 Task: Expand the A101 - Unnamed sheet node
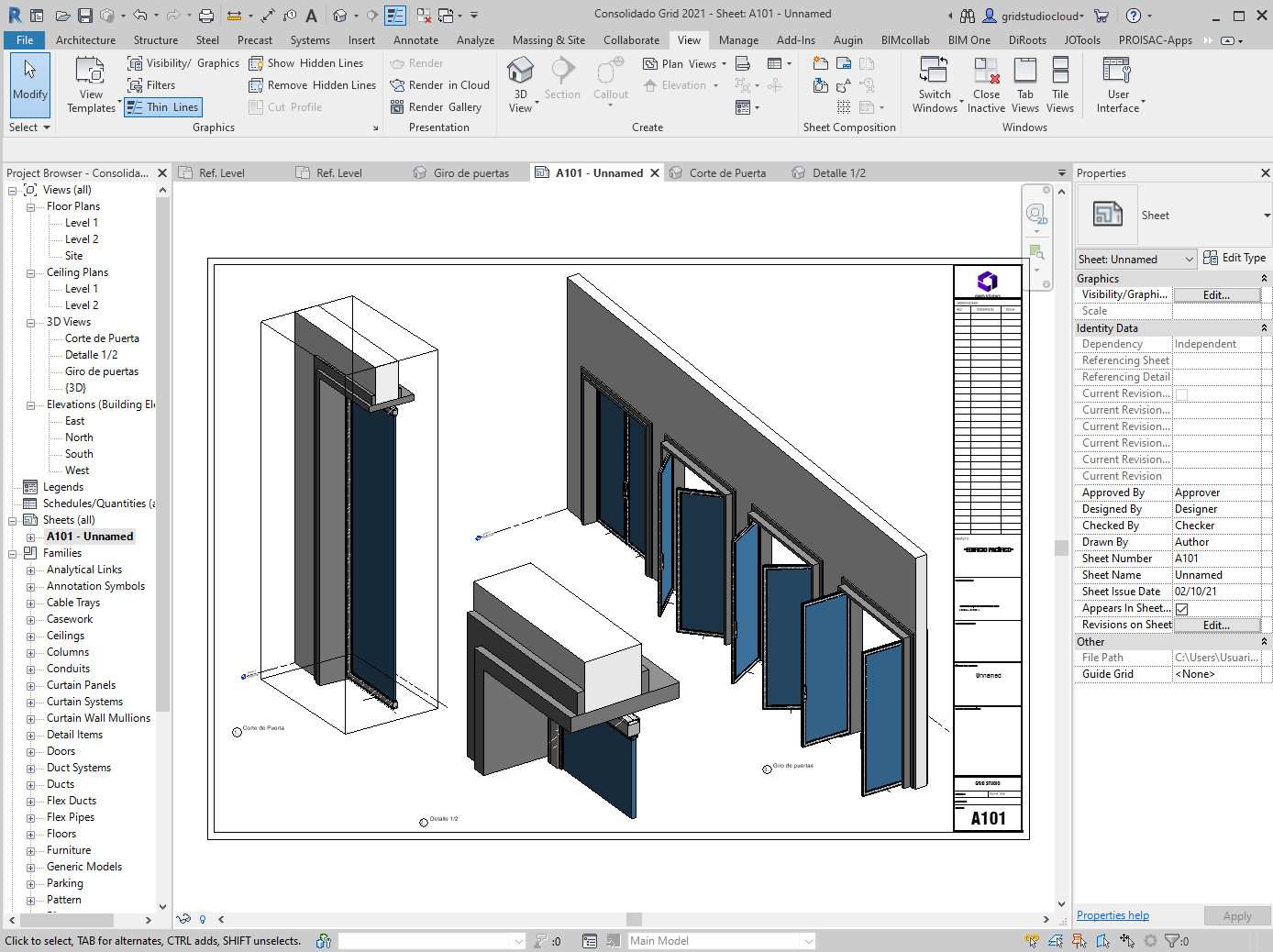tap(30, 537)
